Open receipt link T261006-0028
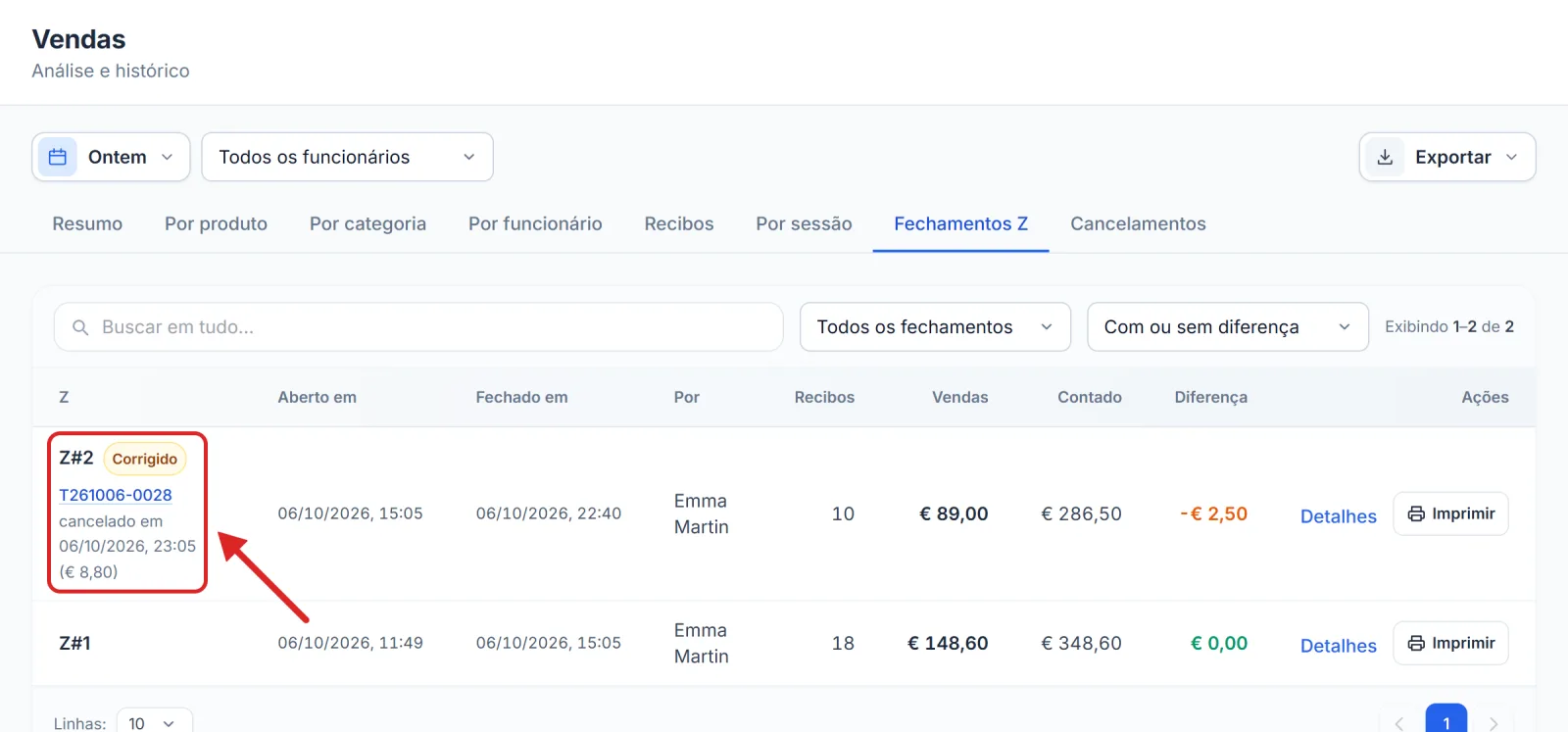The image size is (1568, 732). click(116, 495)
